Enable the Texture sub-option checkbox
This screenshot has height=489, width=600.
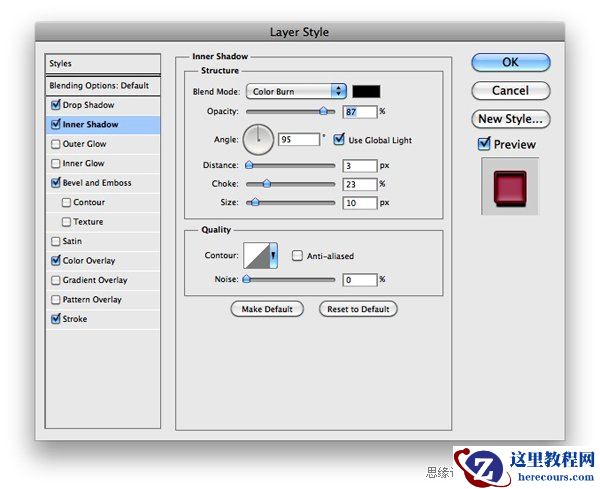point(66,222)
